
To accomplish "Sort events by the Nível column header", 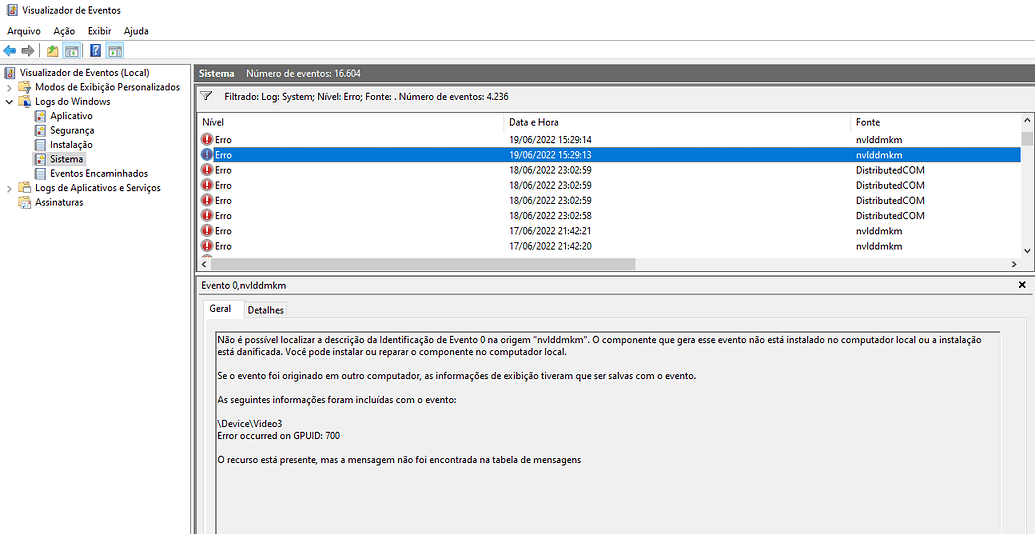I will coord(351,123).
